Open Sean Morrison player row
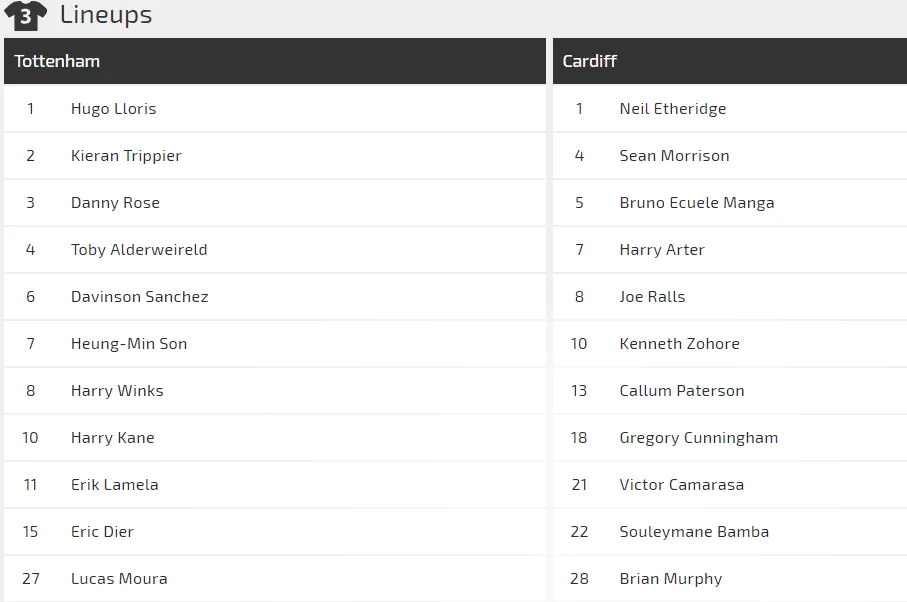The image size is (907, 602). [x=674, y=156]
